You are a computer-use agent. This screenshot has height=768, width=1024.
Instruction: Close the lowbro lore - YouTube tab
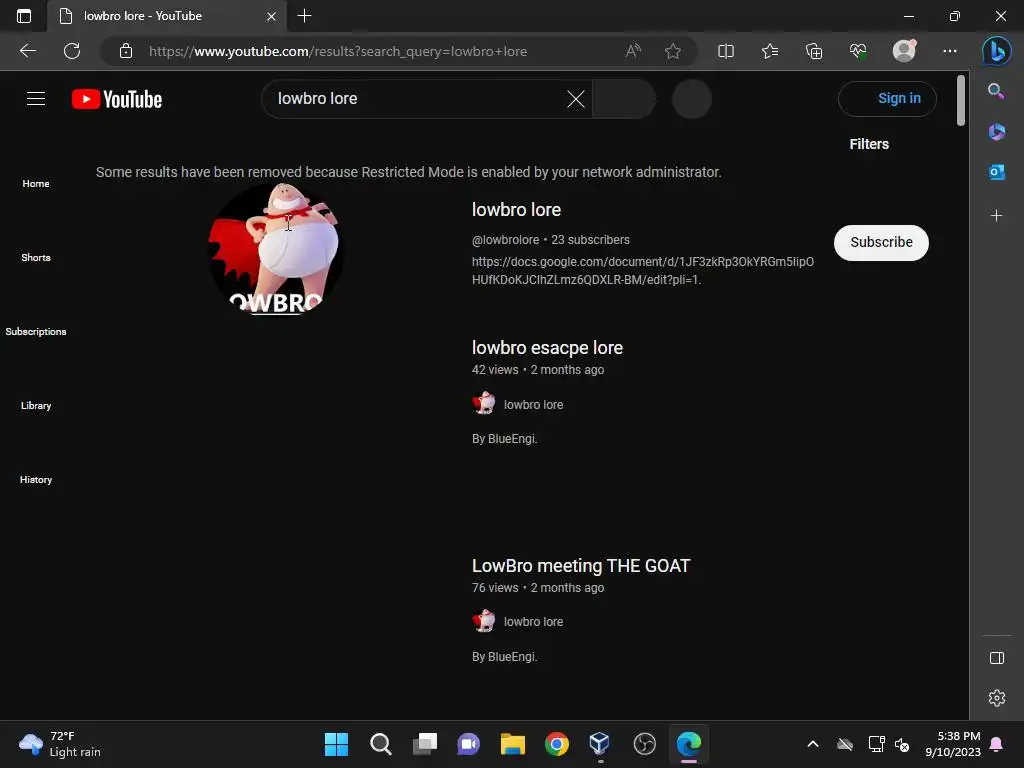click(271, 16)
